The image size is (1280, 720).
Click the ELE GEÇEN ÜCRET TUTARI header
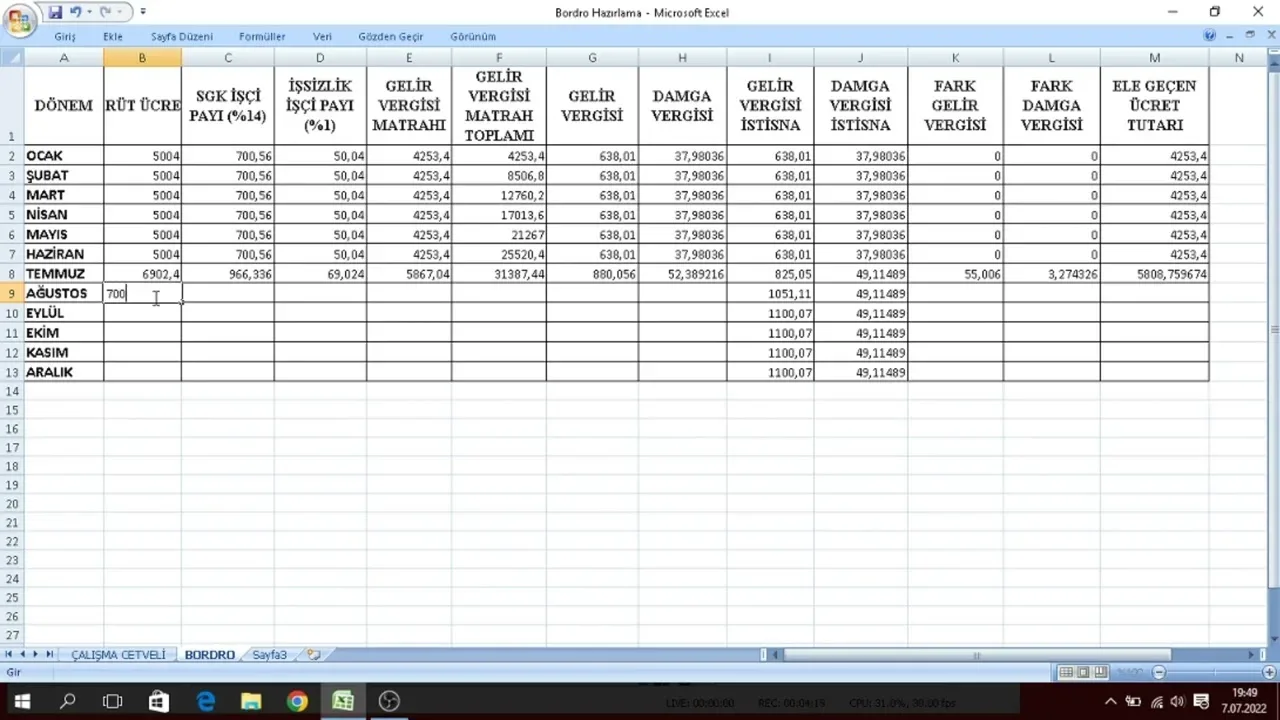point(1154,106)
